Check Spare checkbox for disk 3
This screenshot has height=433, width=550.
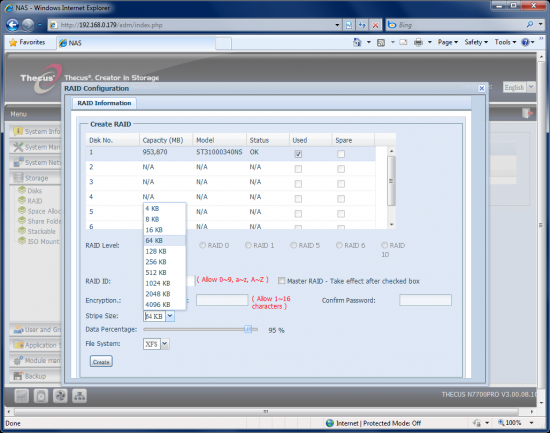tap(341, 184)
